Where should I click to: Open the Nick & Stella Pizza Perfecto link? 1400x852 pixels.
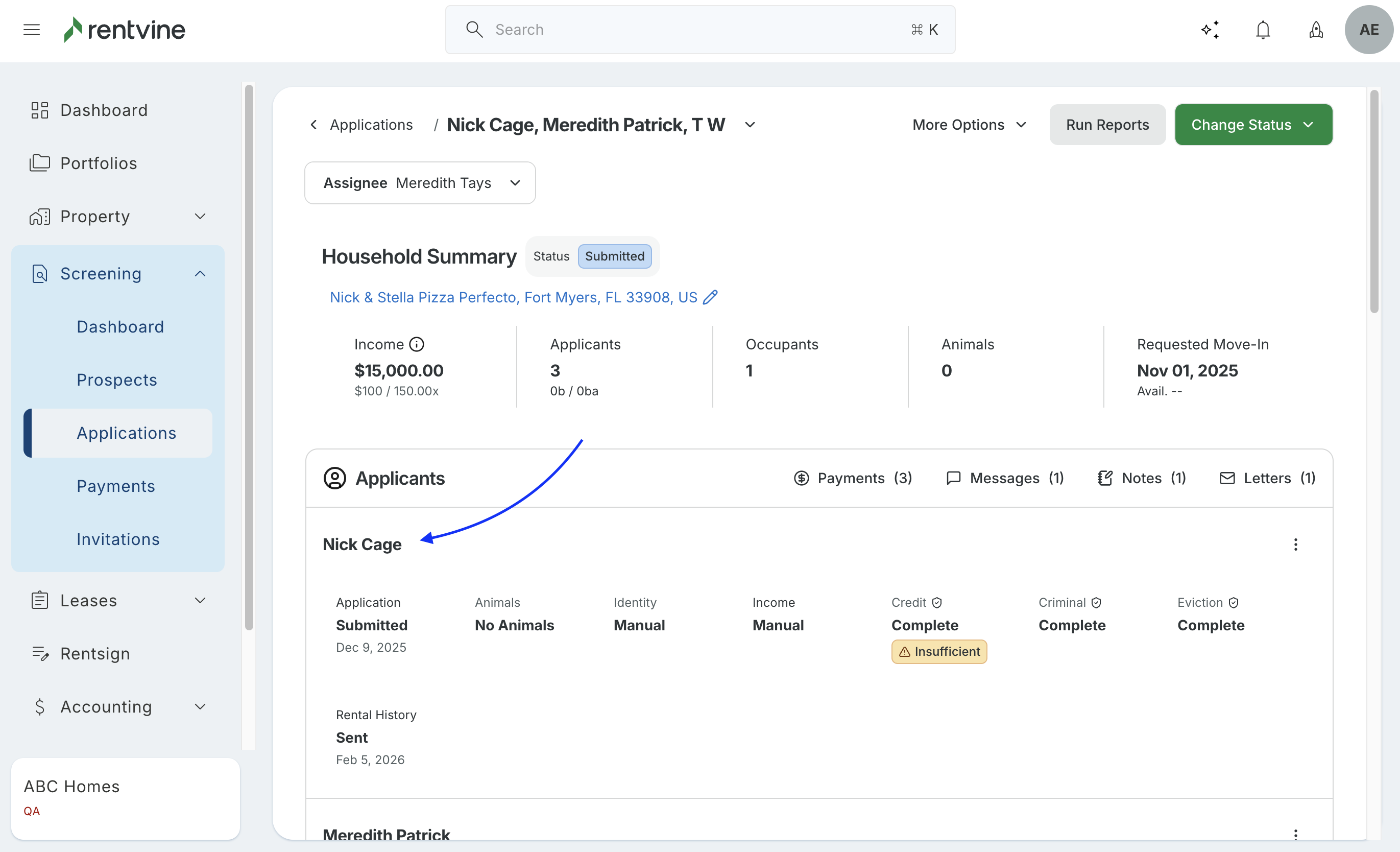pos(513,297)
